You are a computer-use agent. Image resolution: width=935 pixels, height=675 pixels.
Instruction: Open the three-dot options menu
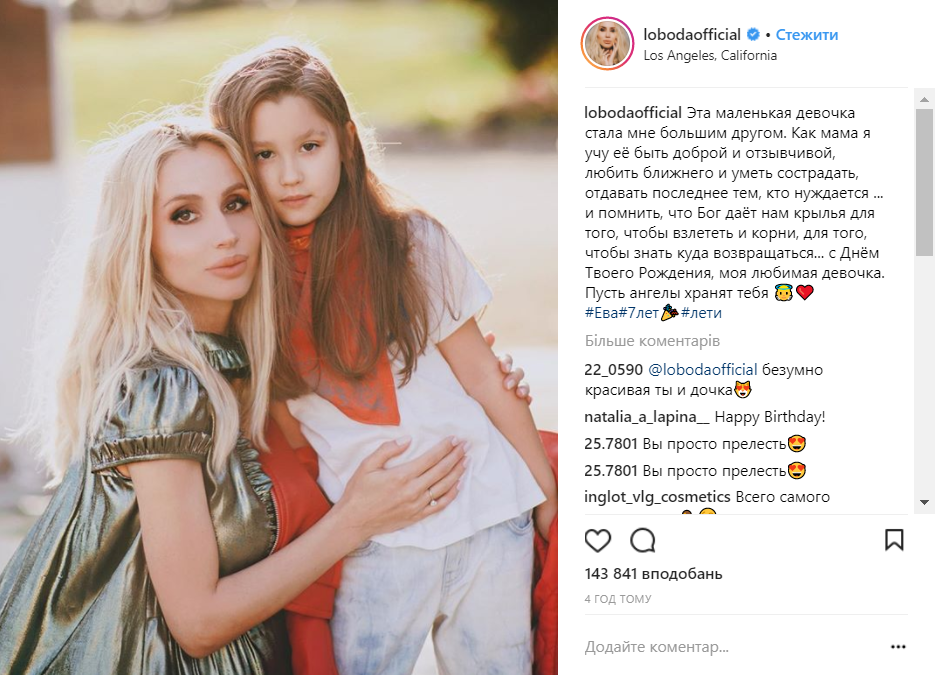[x=898, y=647]
